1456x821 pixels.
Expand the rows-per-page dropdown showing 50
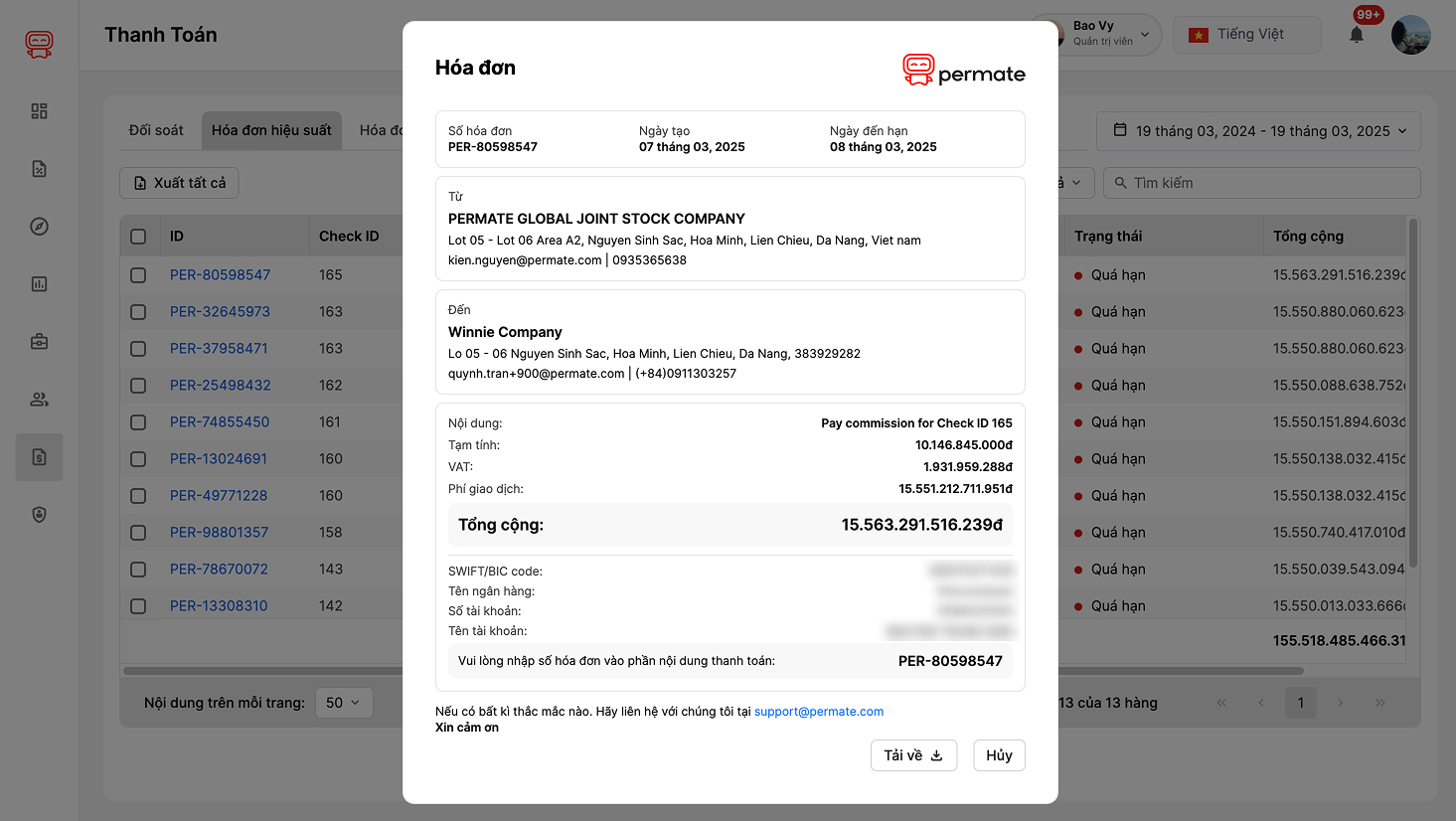click(344, 703)
